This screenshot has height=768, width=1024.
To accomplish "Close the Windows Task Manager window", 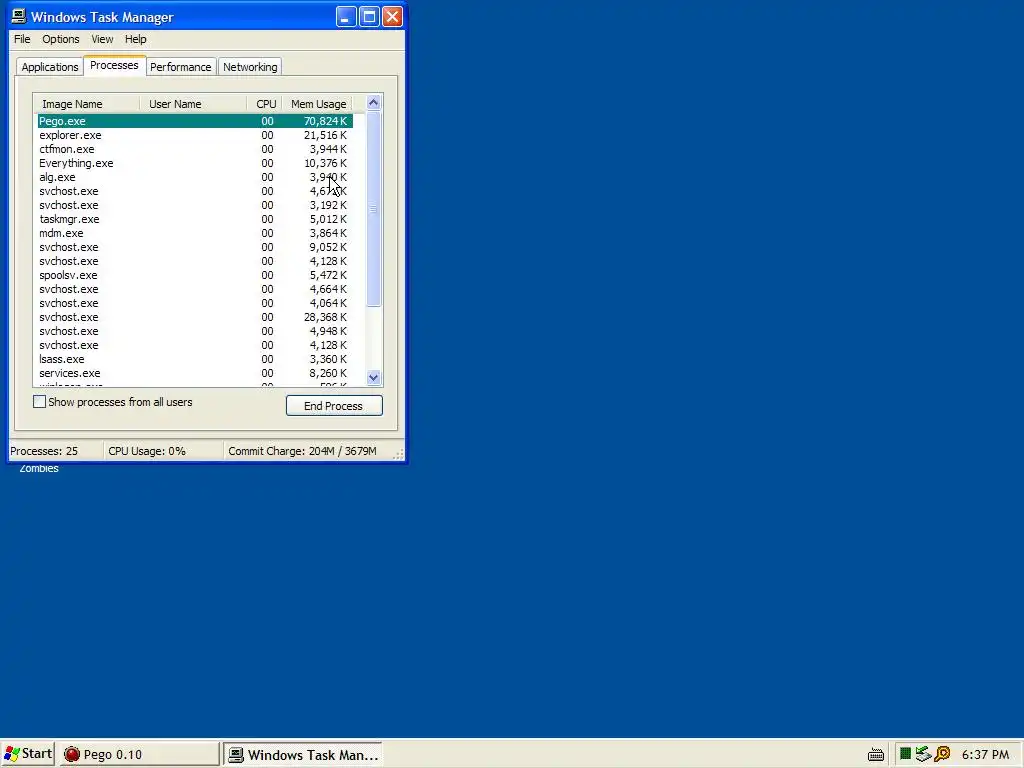I will (392, 17).
